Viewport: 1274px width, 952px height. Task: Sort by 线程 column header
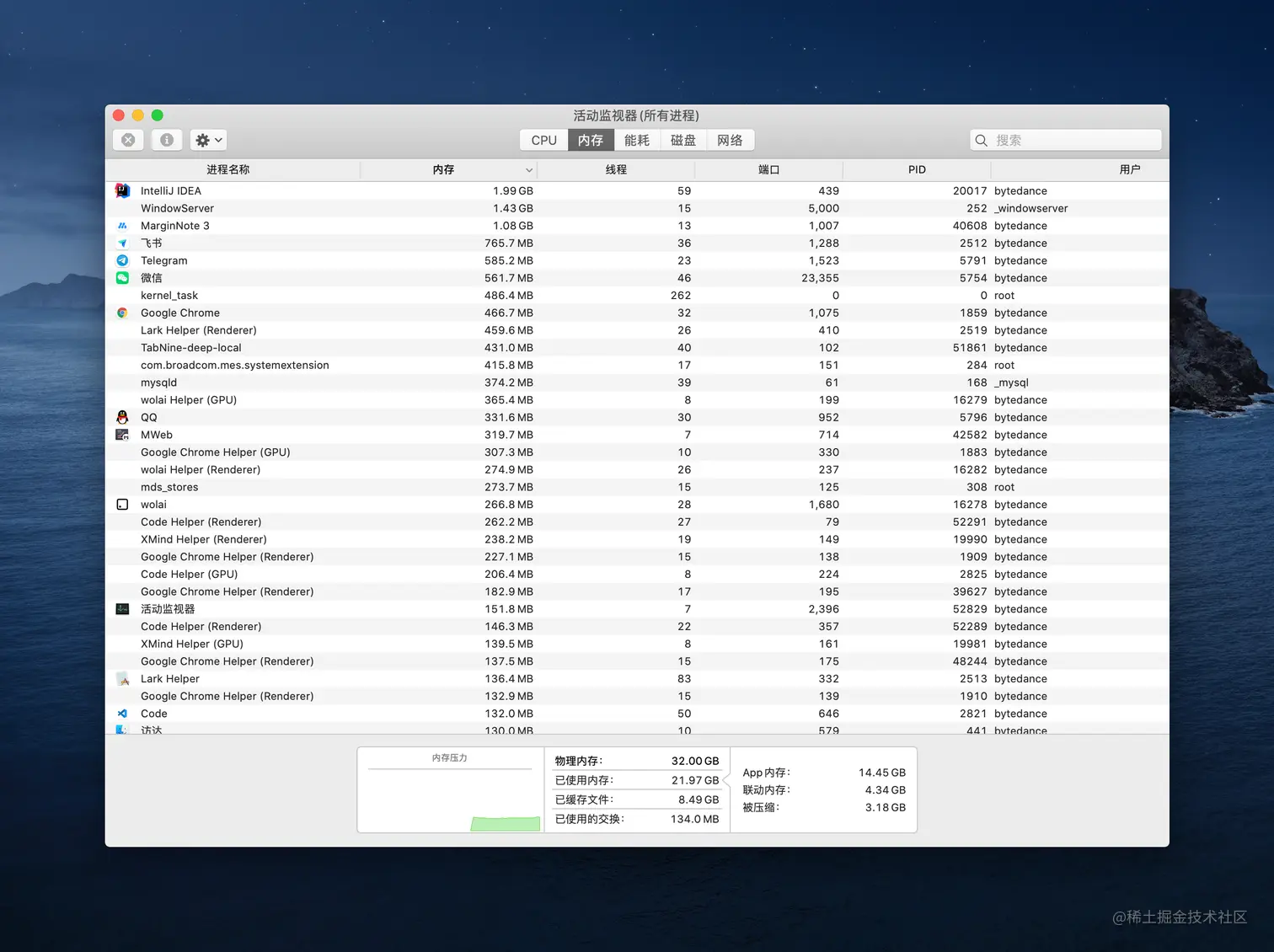point(616,169)
